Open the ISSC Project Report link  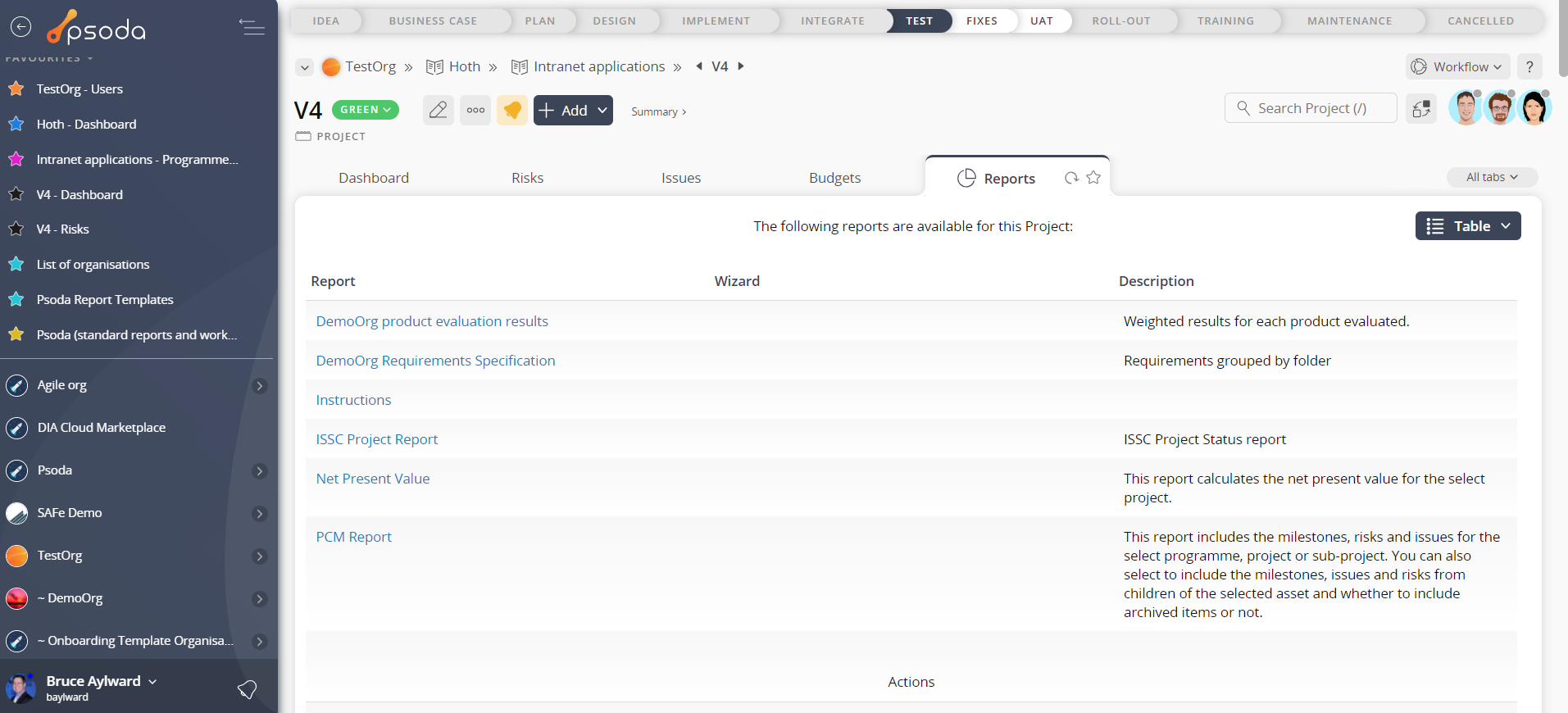click(377, 439)
